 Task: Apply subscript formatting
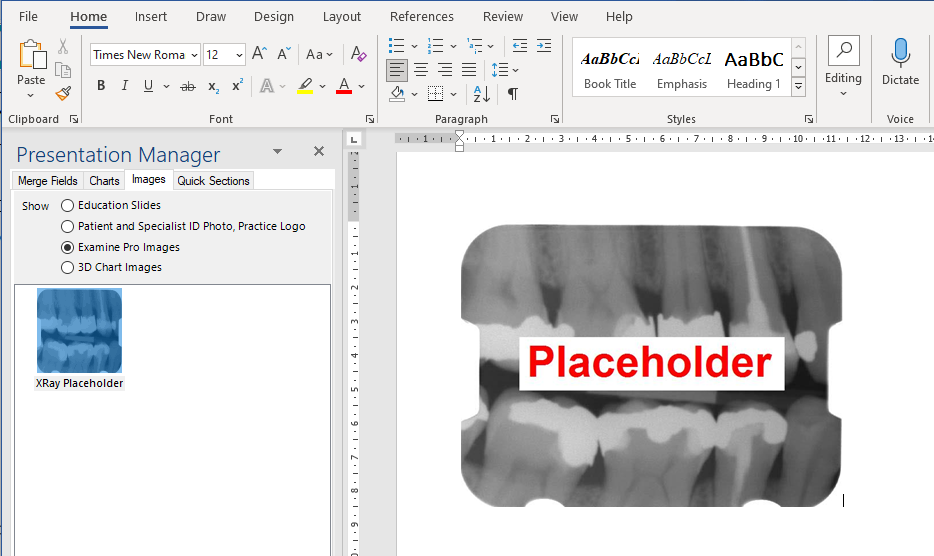click(x=213, y=87)
